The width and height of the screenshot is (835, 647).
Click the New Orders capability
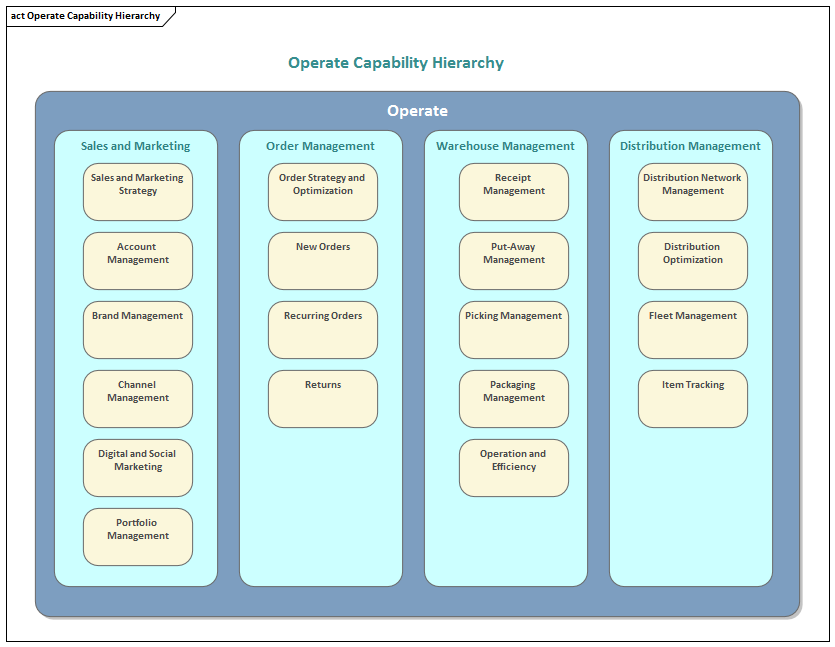click(x=322, y=260)
